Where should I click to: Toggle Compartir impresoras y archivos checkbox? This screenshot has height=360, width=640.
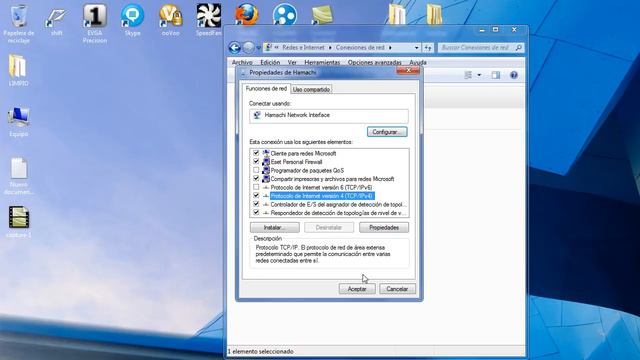pos(256,179)
